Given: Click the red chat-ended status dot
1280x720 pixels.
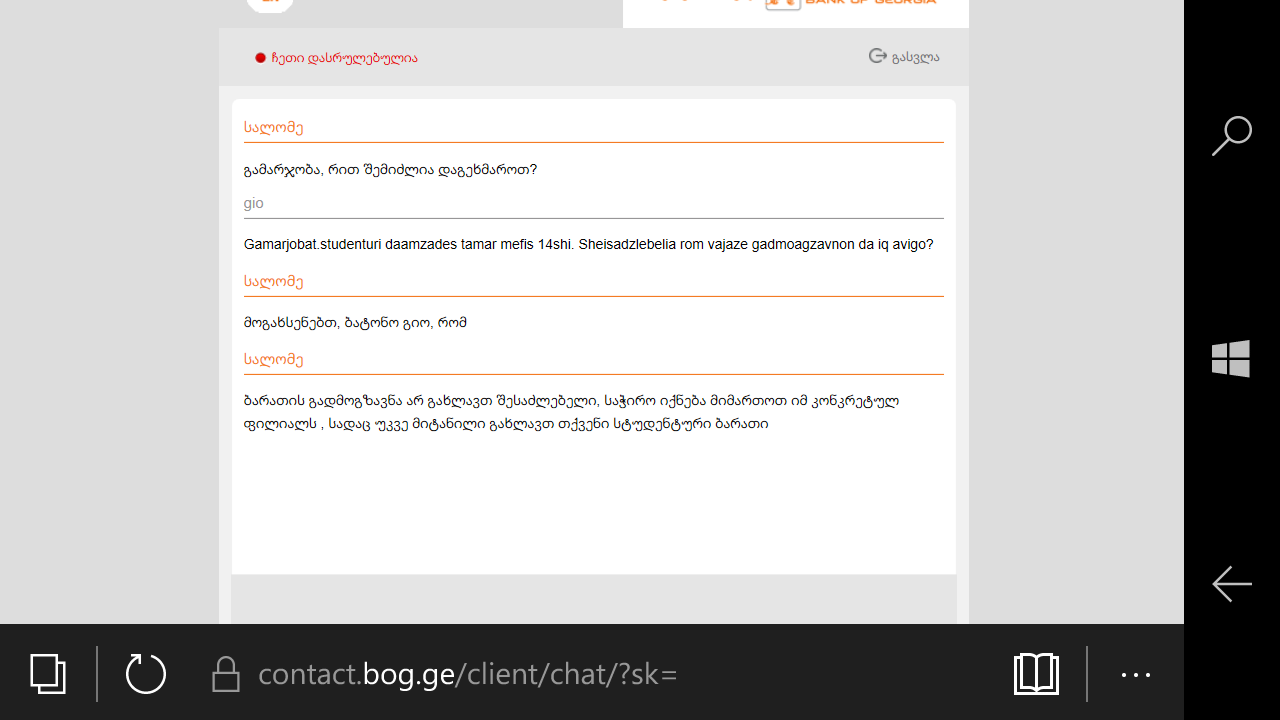Looking at the screenshot, I should tap(260, 58).
